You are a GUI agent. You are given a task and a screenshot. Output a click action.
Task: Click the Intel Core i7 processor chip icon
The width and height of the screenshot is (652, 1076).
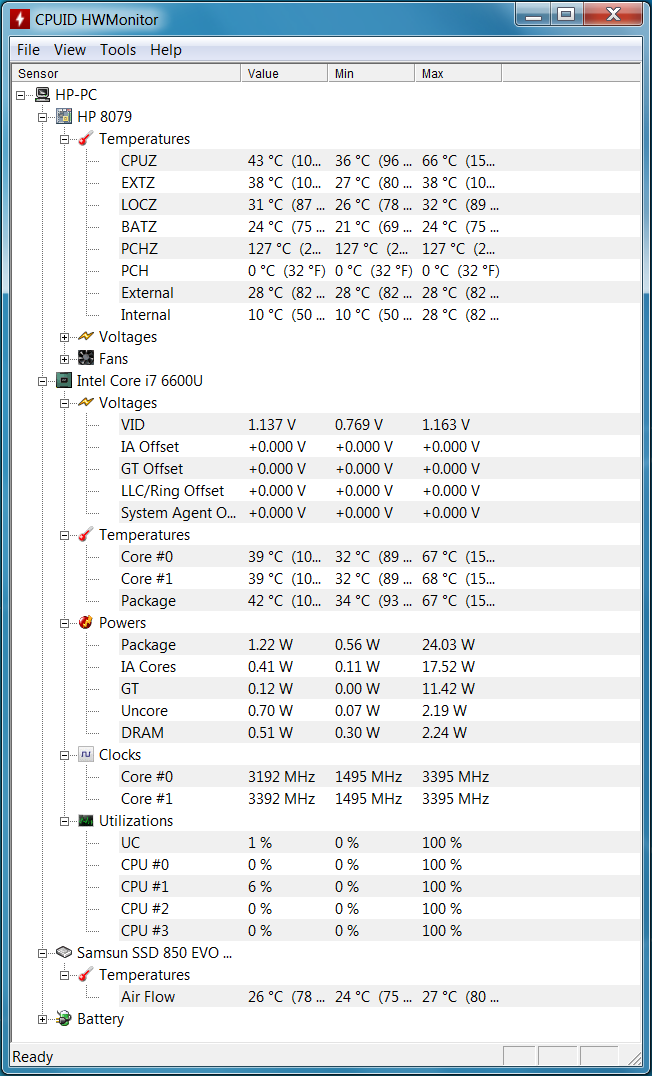pyautogui.click(x=65, y=381)
